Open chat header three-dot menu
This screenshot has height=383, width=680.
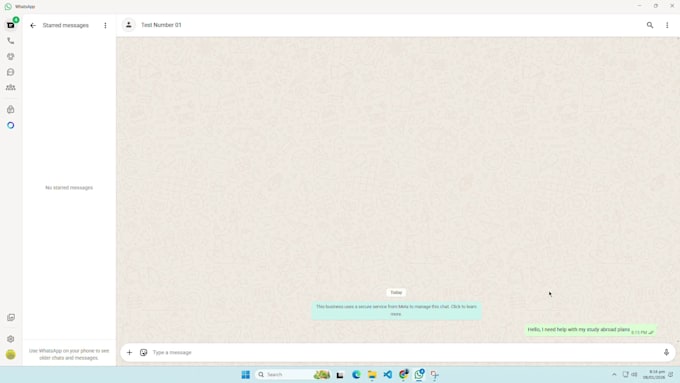pyautogui.click(x=667, y=25)
